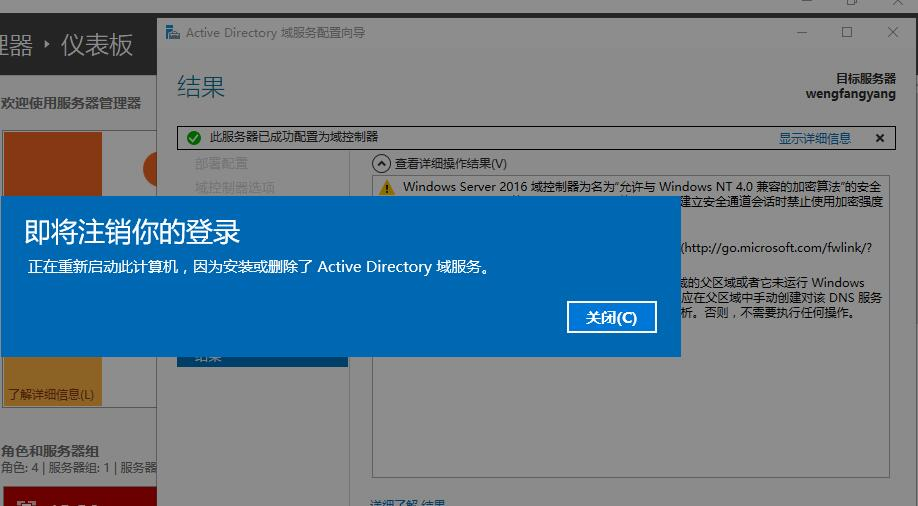Click the 结果 heading in the wizard
918x506 pixels.
point(201,87)
